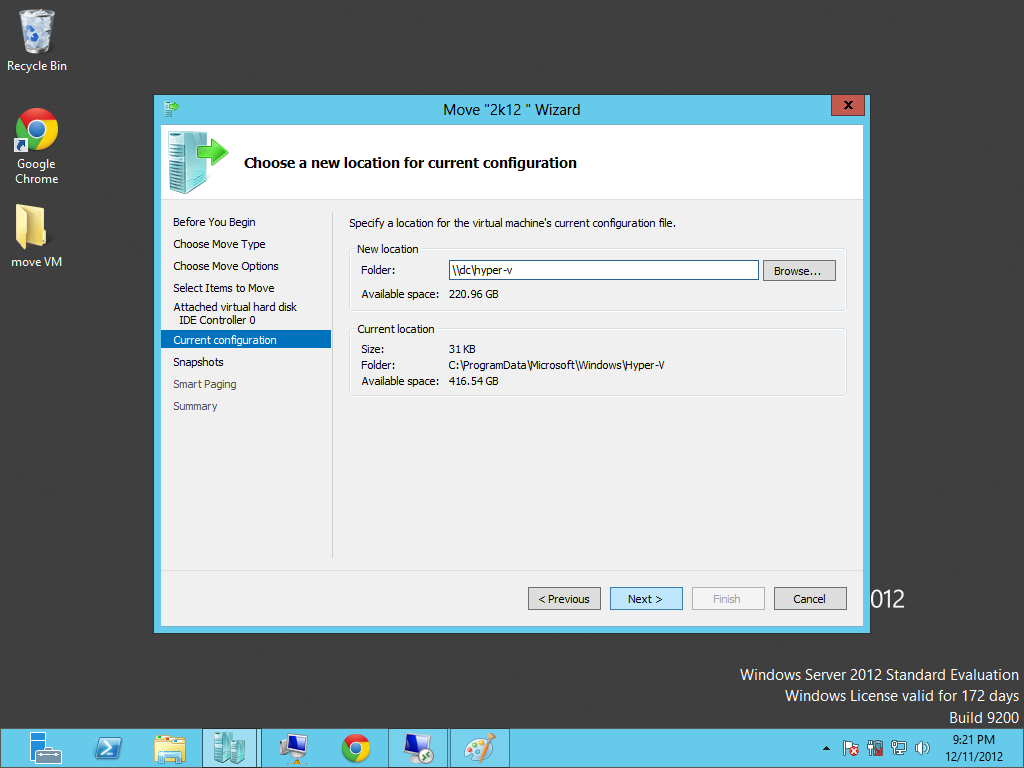Click Browse to pick a folder
The height and width of the screenshot is (768, 1024).
[x=798, y=271]
